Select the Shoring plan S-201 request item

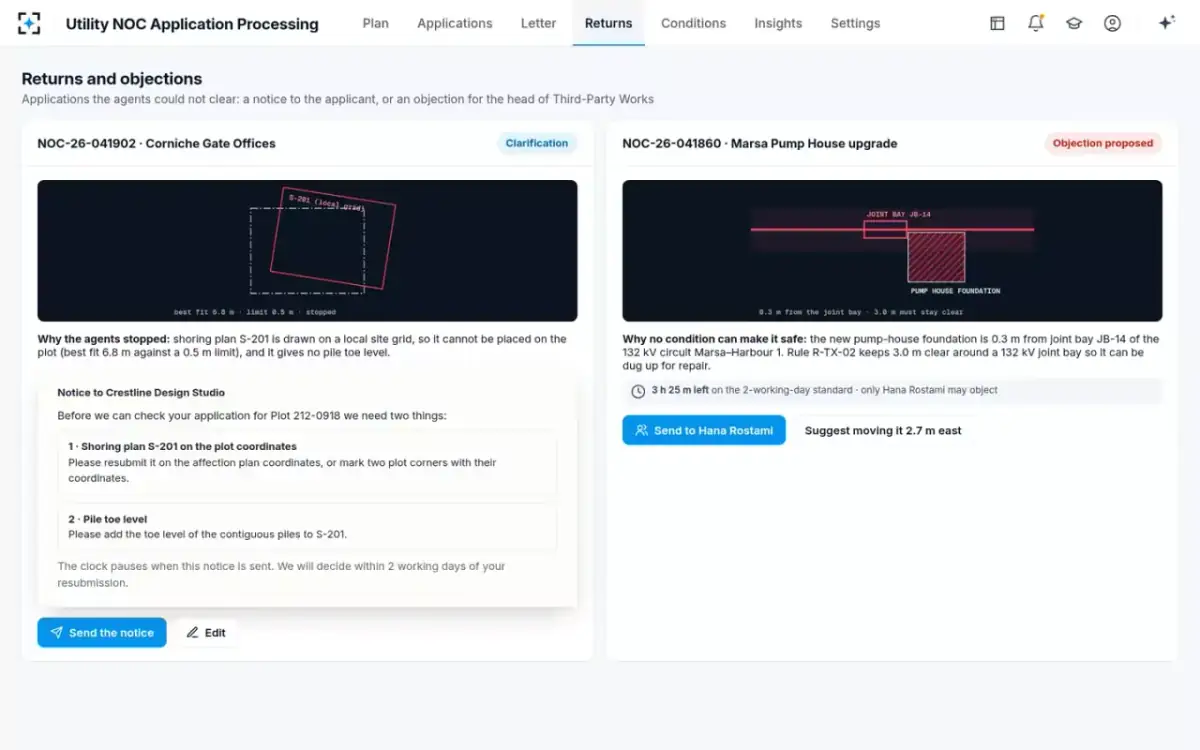click(x=307, y=464)
